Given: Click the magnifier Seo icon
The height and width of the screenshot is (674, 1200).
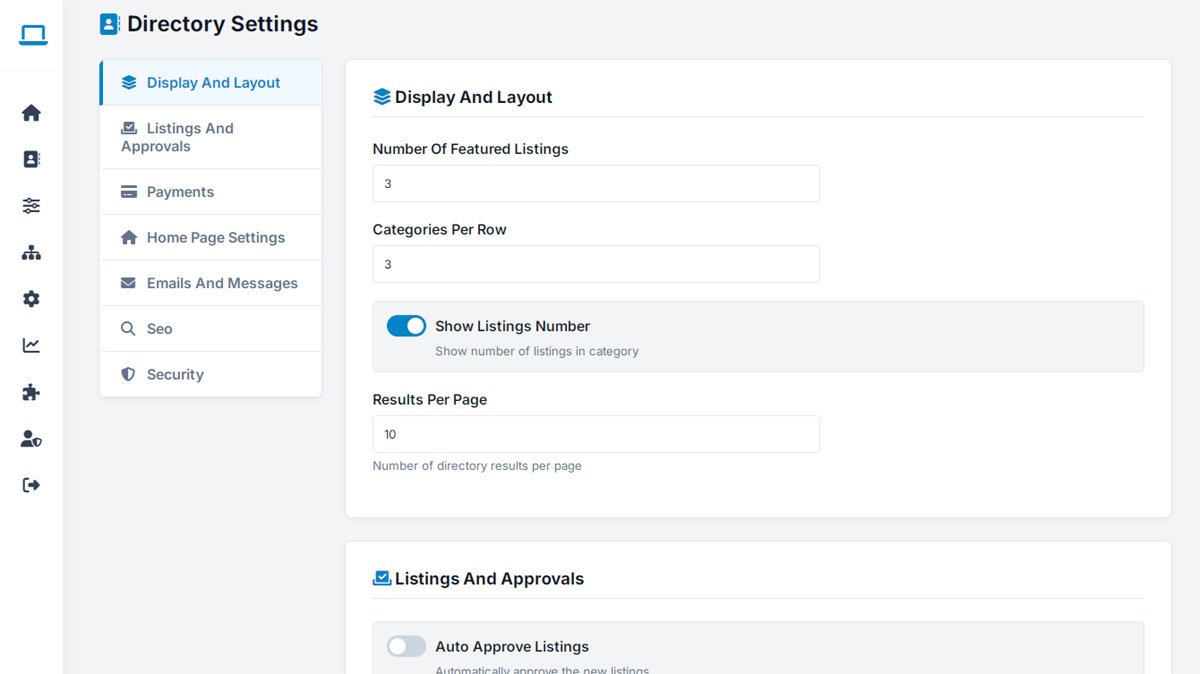Looking at the screenshot, I should [x=128, y=329].
